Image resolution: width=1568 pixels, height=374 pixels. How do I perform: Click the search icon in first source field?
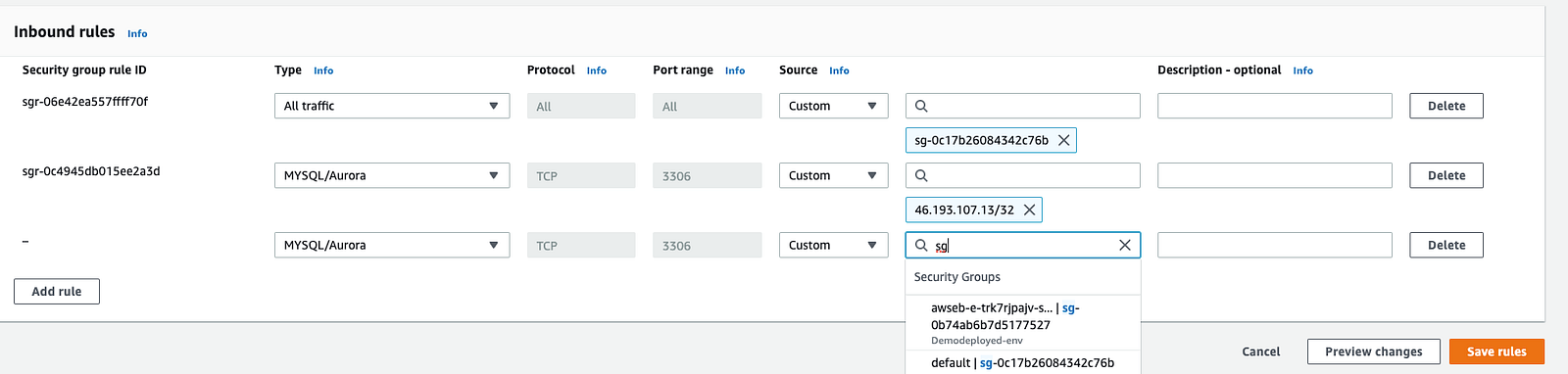tap(921, 106)
